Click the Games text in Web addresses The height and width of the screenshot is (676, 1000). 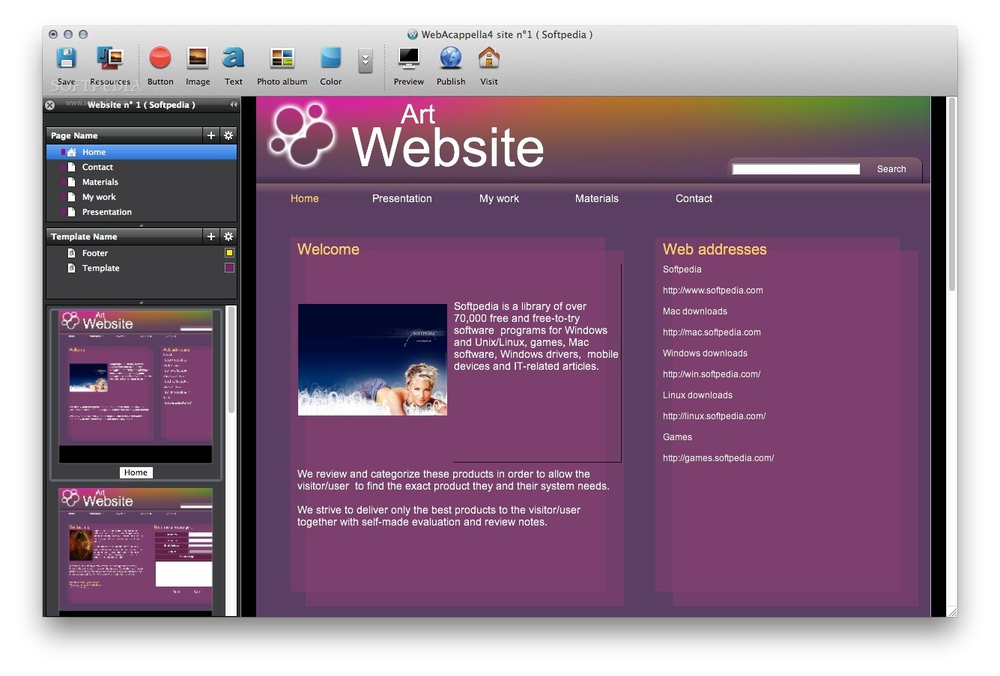[x=677, y=437]
